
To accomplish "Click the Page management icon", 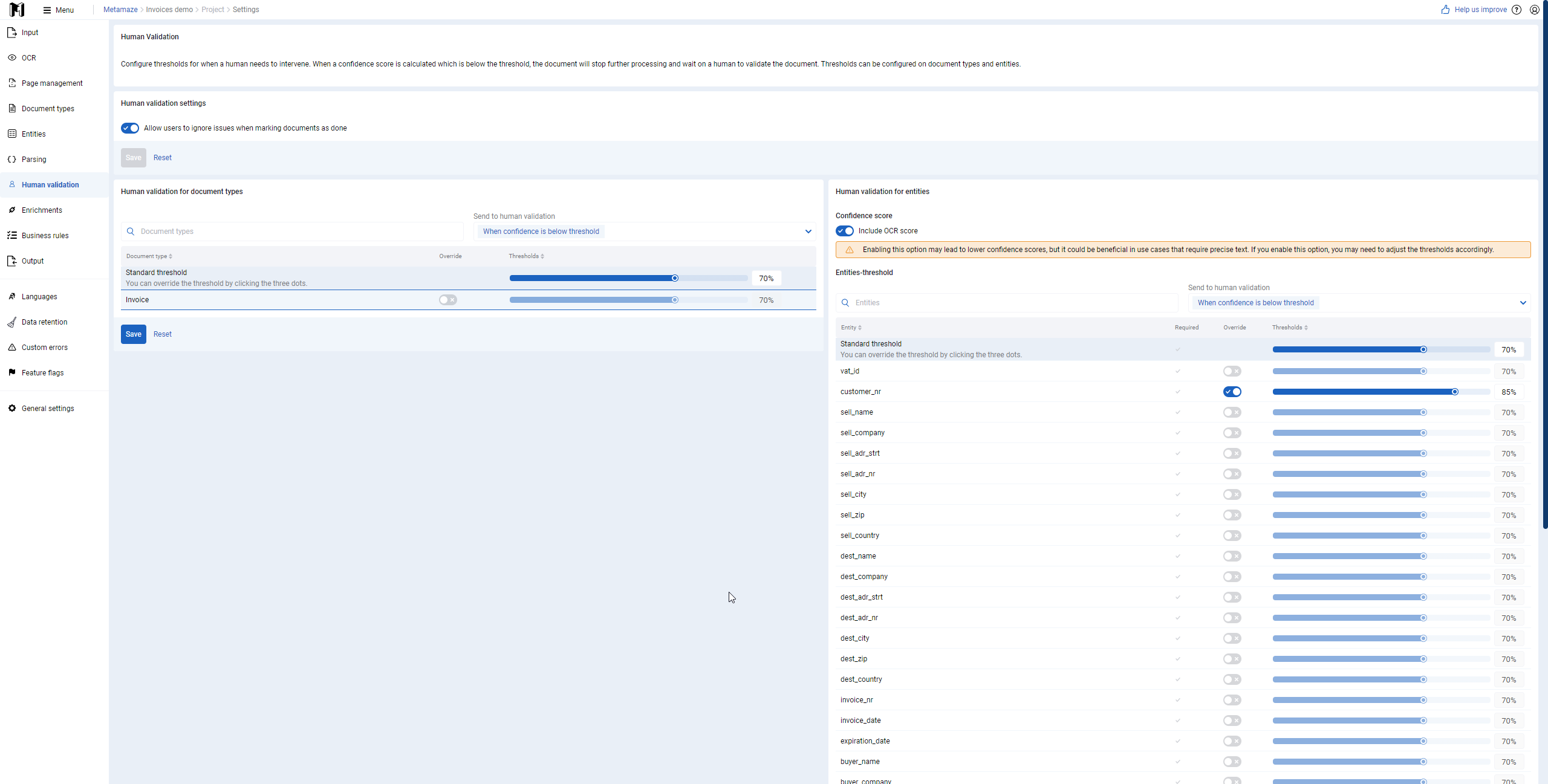I will (12, 83).
